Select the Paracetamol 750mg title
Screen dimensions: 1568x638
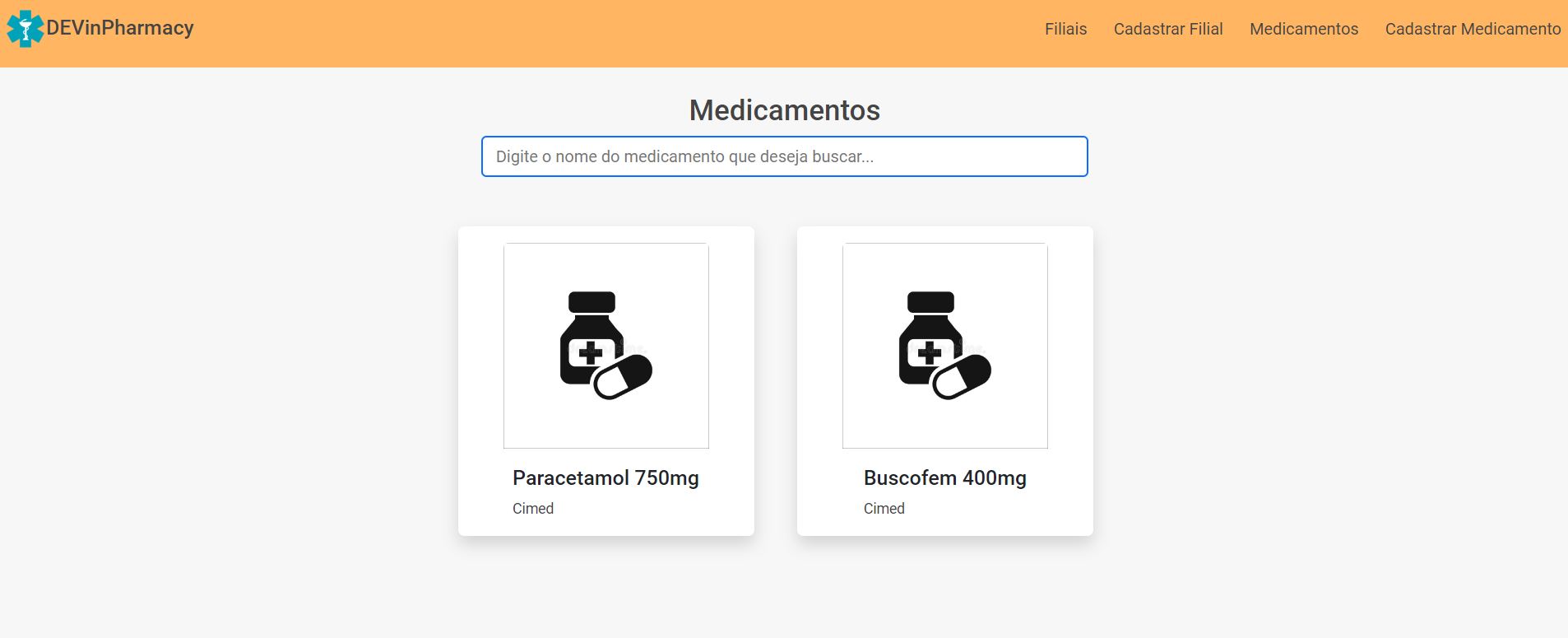coord(605,477)
